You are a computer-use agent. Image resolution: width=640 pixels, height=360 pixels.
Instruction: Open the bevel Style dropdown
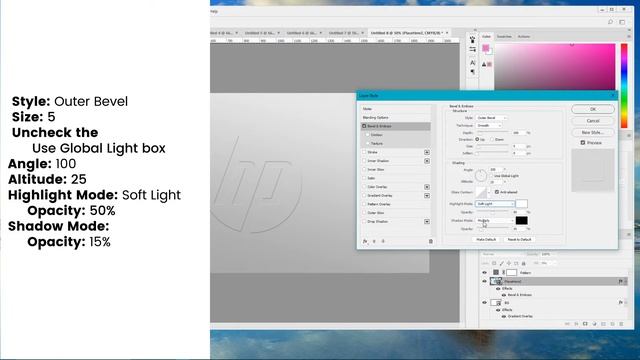[x=491, y=118]
